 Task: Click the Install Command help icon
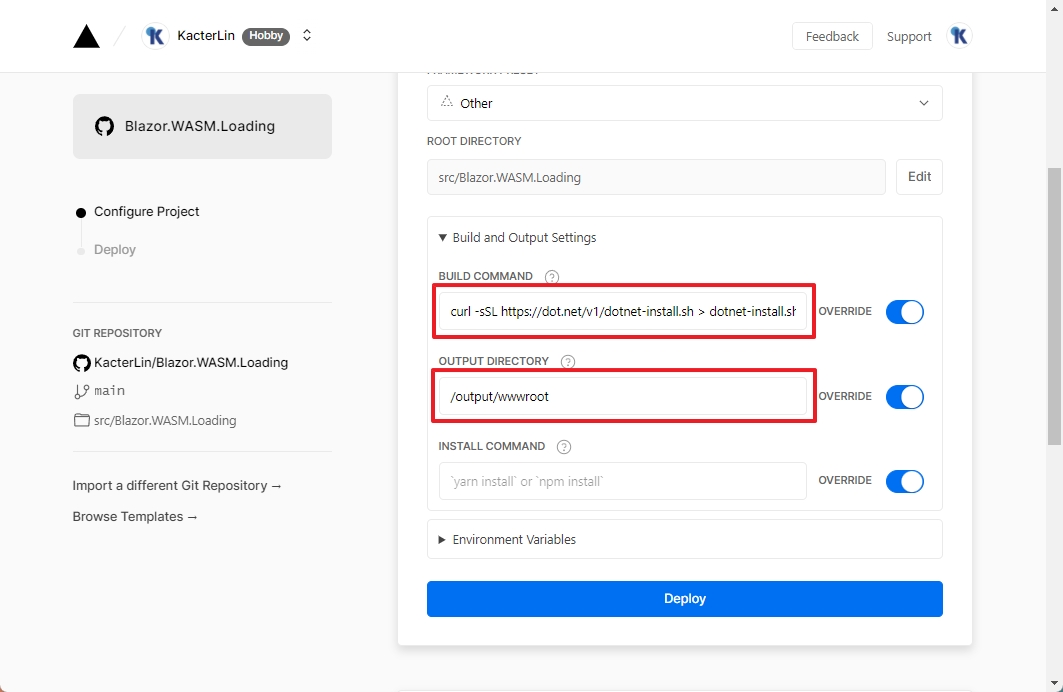pyautogui.click(x=564, y=447)
